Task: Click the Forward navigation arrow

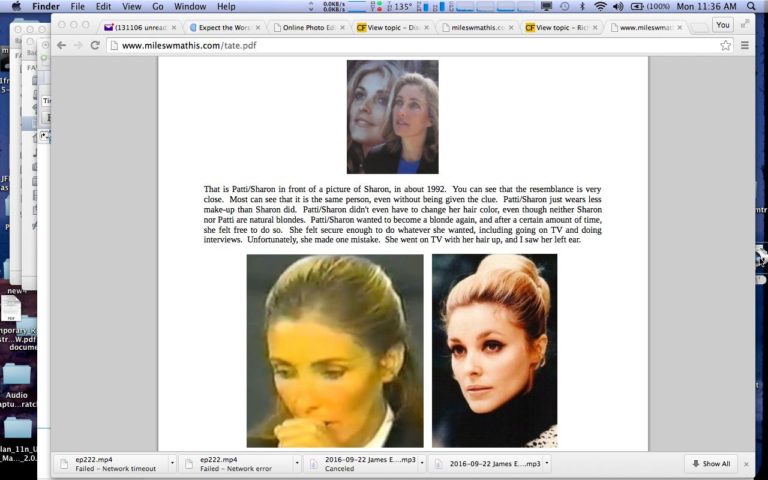Action: pos(78,45)
